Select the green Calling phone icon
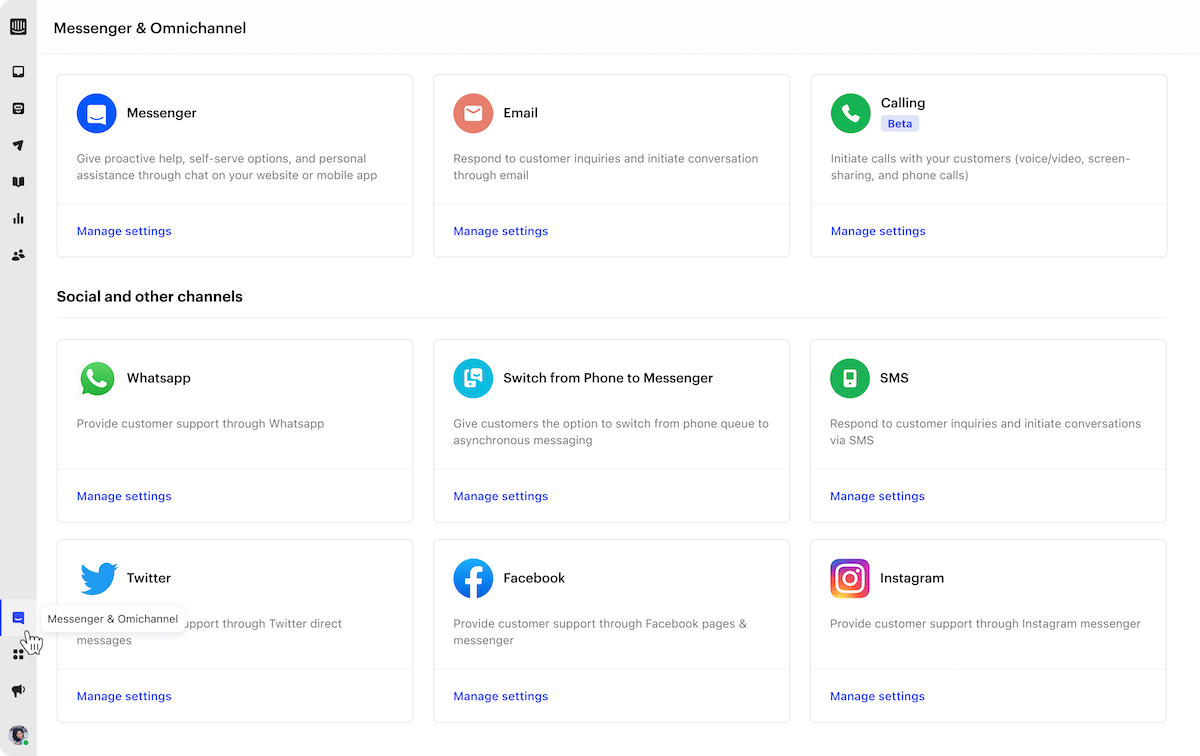1200x756 pixels. click(850, 113)
